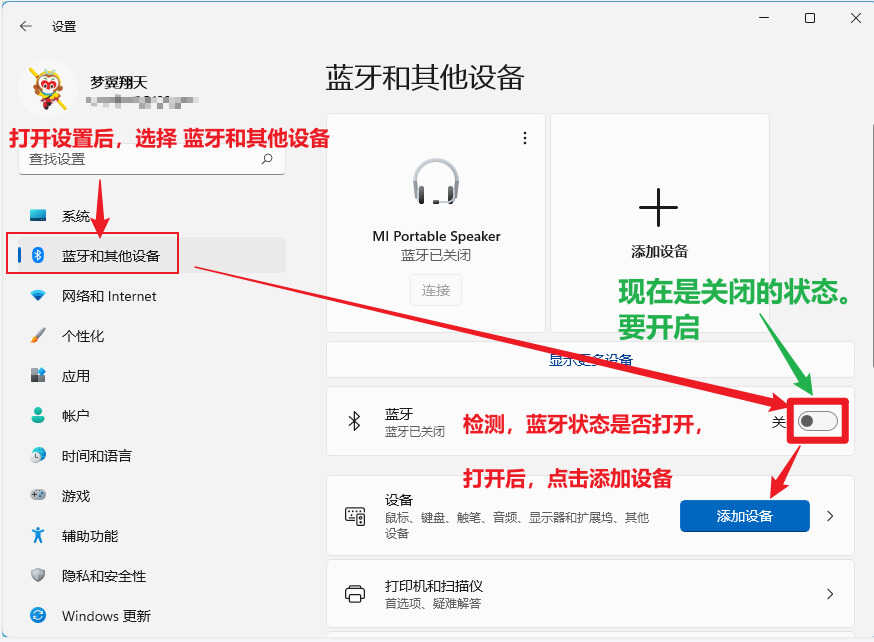
Task: Click the magnifier search icon
Action: coord(267,159)
